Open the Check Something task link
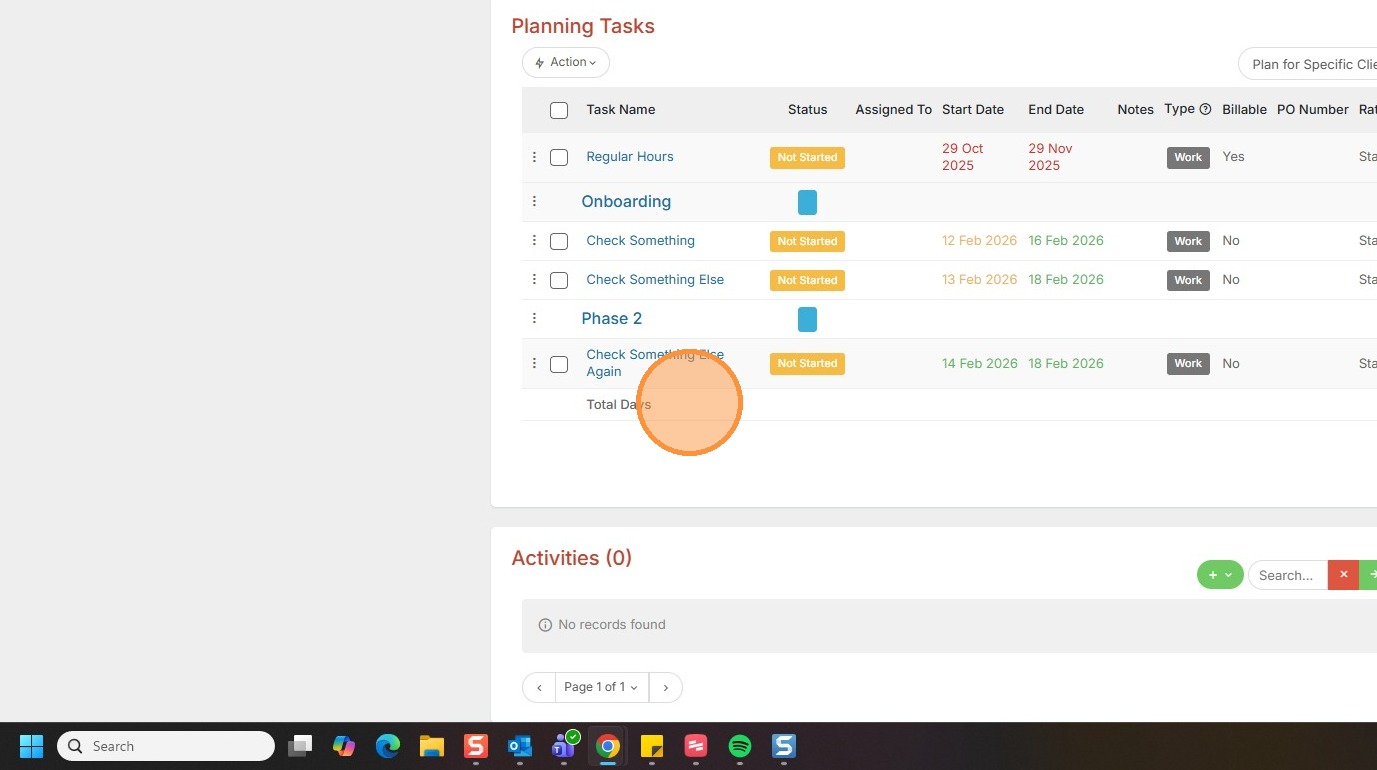The height and width of the screenshot is (770, 1377). tap(641, 240)
